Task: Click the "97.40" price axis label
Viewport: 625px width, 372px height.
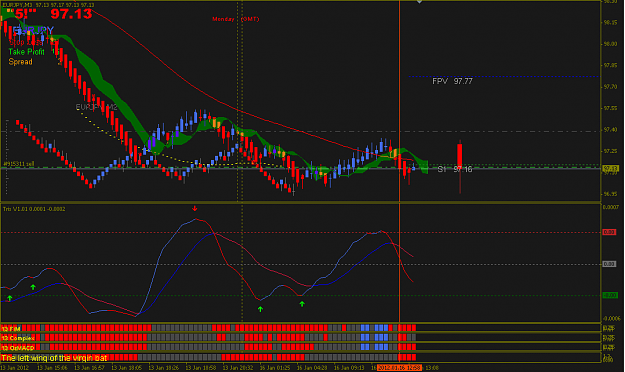Action: point(610,130)
